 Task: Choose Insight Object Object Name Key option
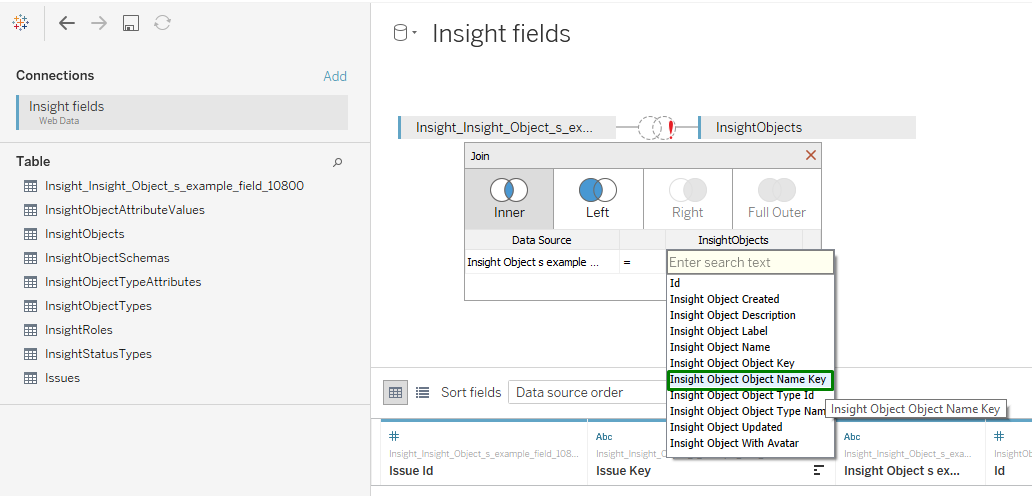tap(749, 379)
